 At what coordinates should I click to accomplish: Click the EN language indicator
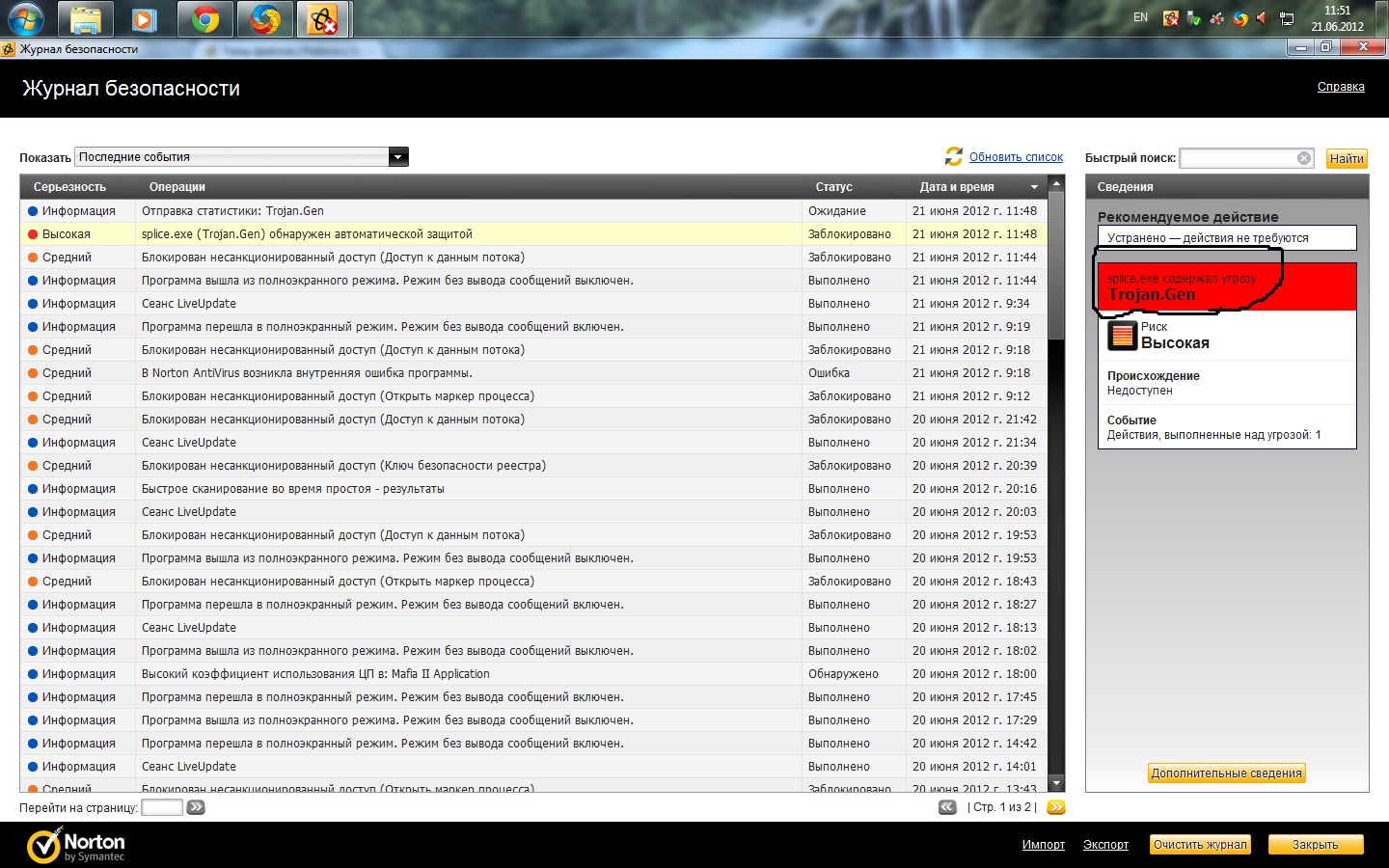[1141, 17]
